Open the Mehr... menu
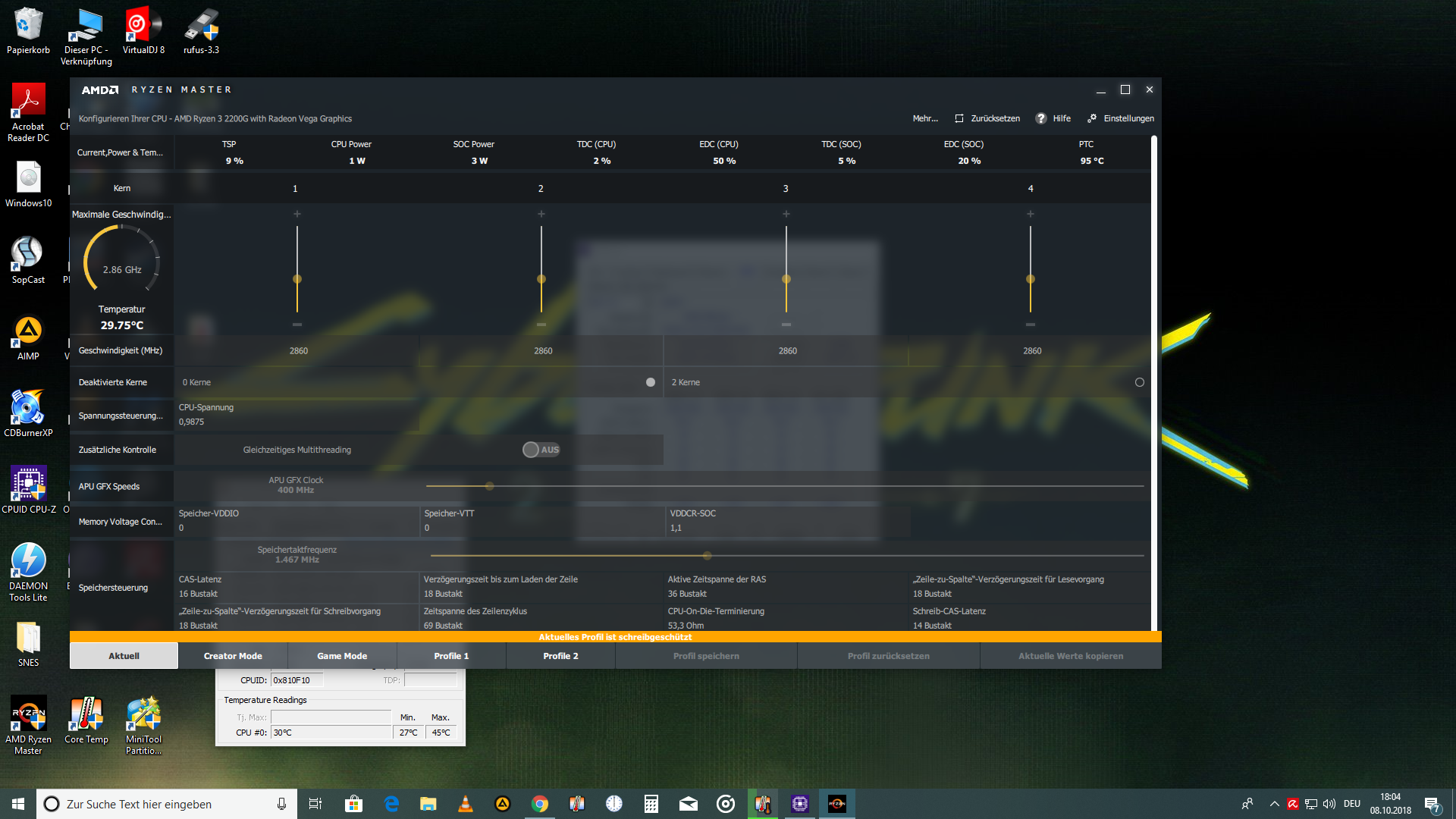Screen dimensions: 1456x819 tap(925, 118)
